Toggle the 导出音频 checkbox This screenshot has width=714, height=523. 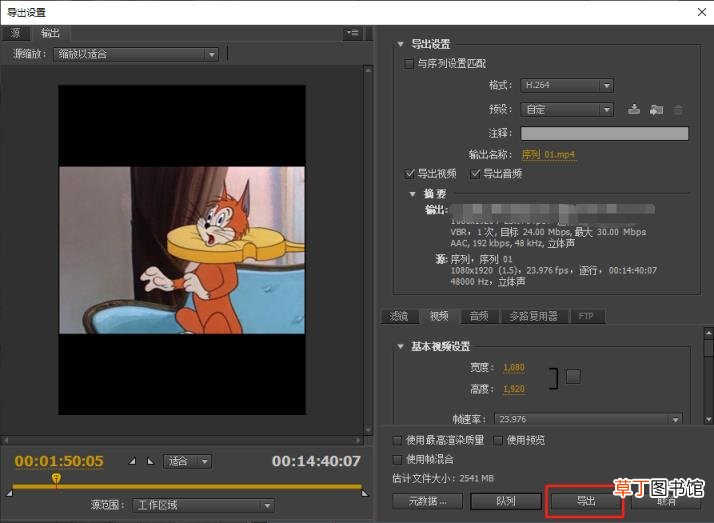475,173
